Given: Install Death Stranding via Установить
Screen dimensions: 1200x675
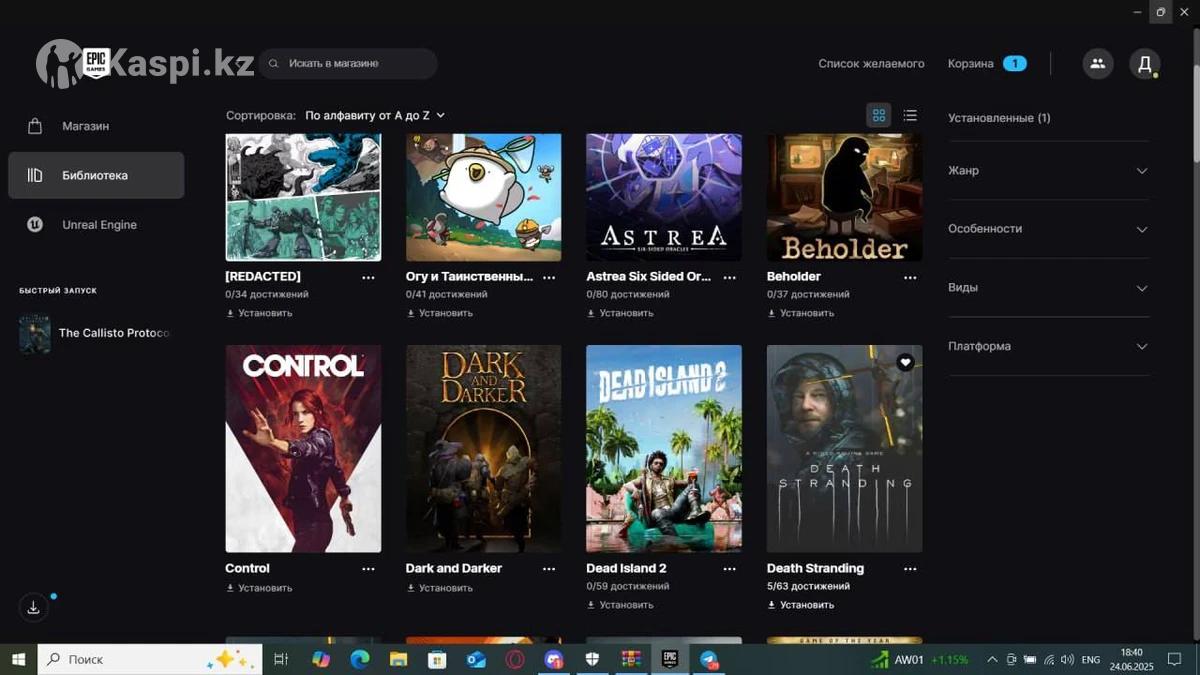Looking at the screenshot, I should (800, 605).
